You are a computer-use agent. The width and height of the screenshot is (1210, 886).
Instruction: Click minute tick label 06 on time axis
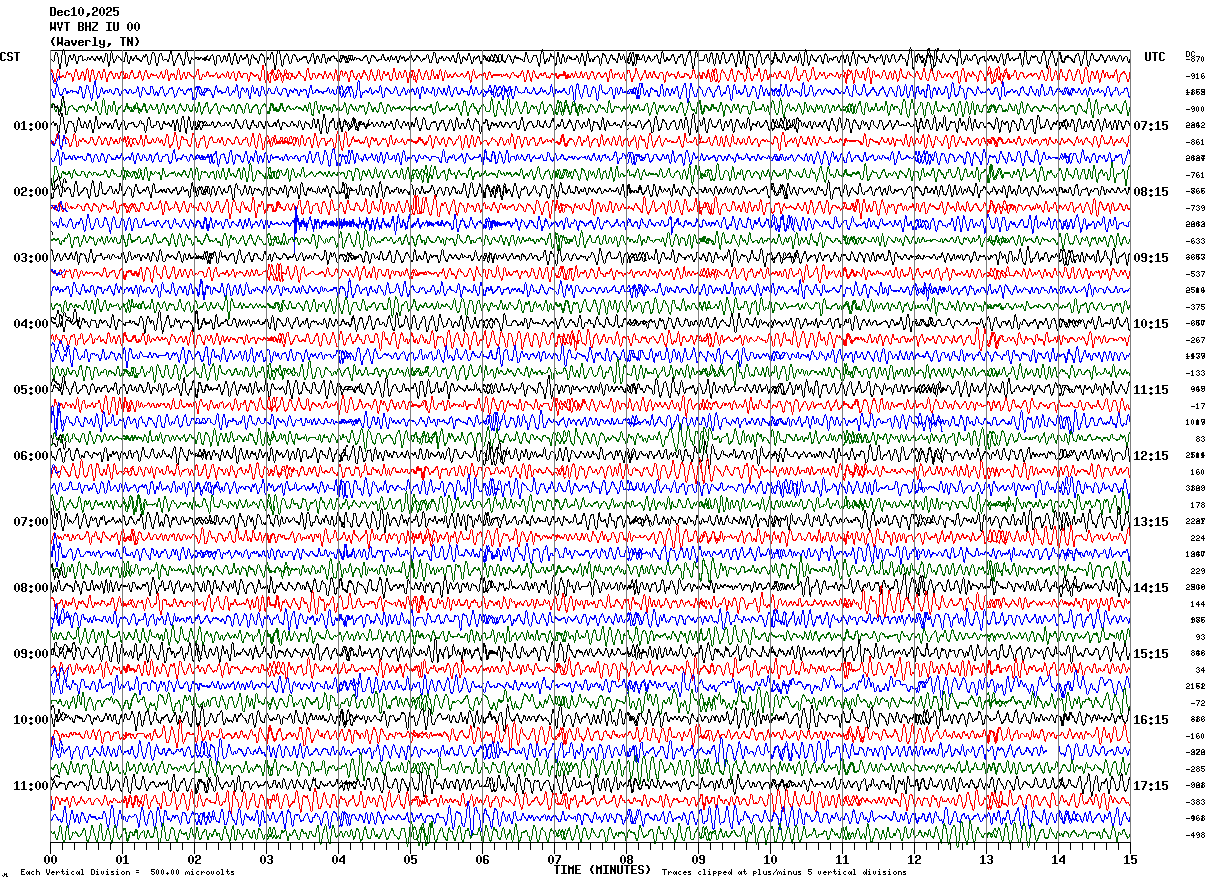pyautogui.click(x=482, y=859)
